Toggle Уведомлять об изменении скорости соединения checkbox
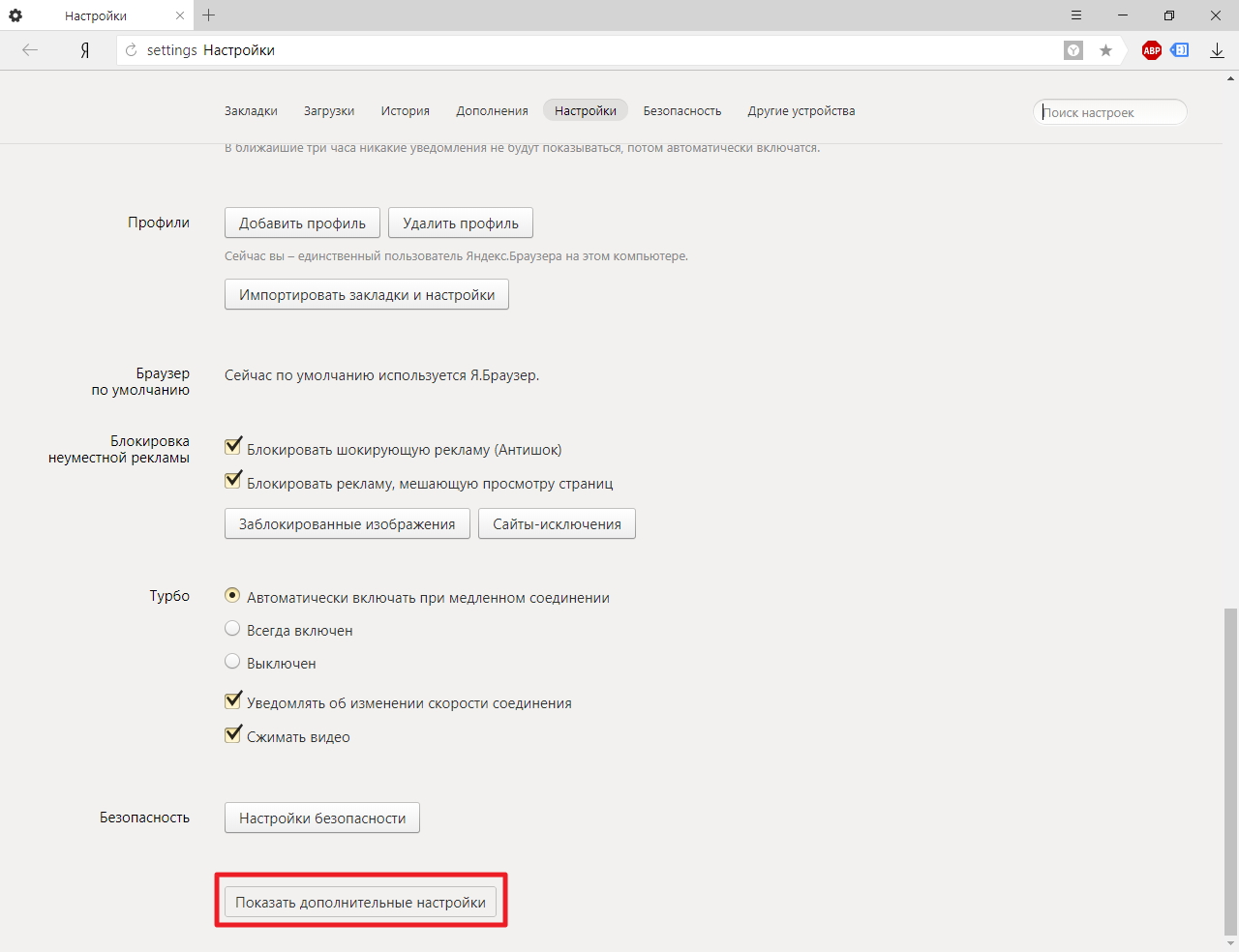Screen dimensions: 1239x952 pyautogui.click(x=233, y=700)
